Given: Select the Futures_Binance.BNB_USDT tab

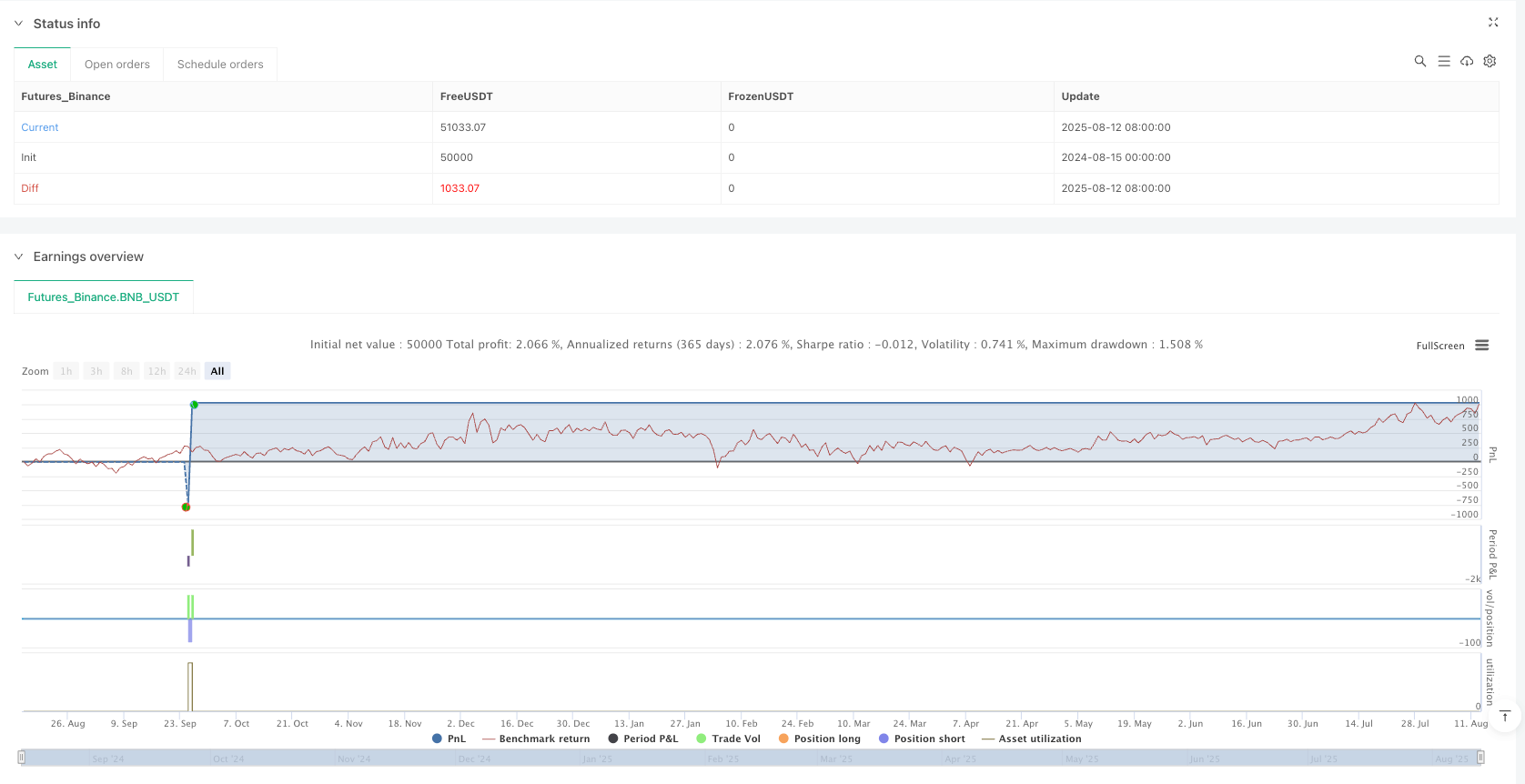Looking at the screenshot, I should [104, 297].
